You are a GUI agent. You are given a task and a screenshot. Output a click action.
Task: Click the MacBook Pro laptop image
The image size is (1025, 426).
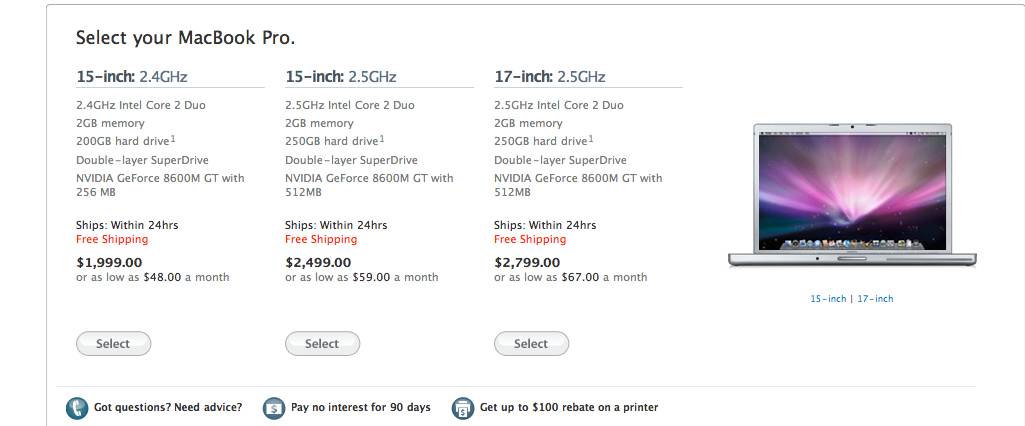coord(852,195)
